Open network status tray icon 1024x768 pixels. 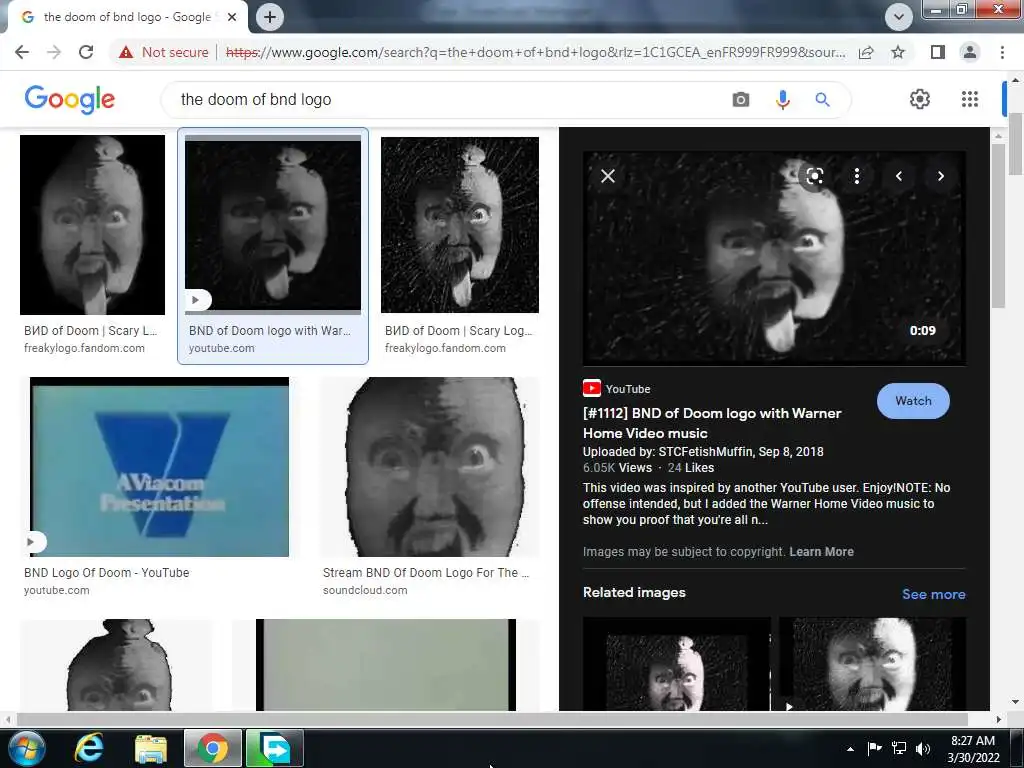[x=899, y=748]
